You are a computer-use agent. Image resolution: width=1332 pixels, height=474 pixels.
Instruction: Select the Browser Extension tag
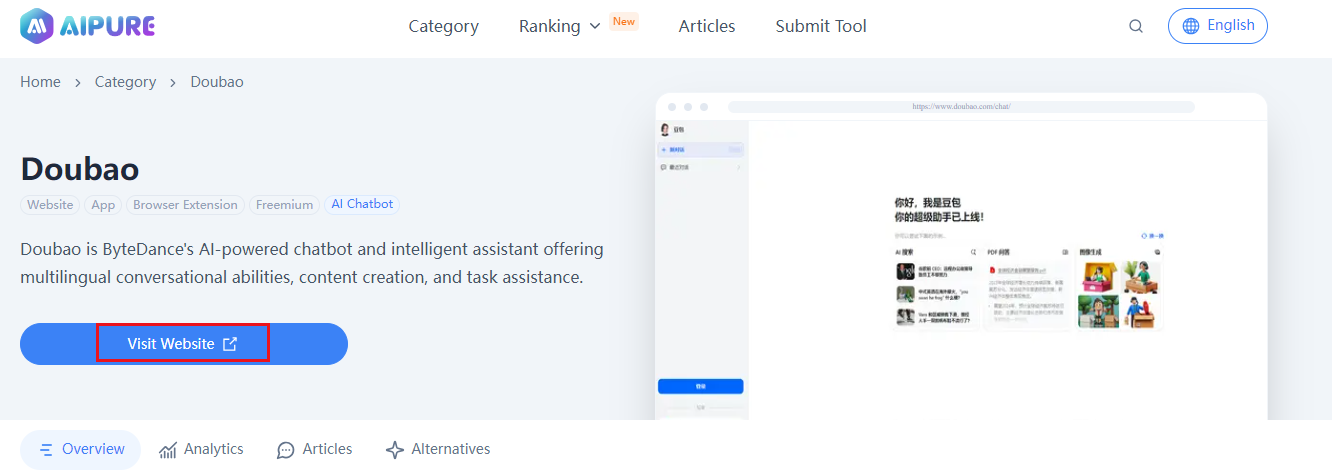click(185, 205)
